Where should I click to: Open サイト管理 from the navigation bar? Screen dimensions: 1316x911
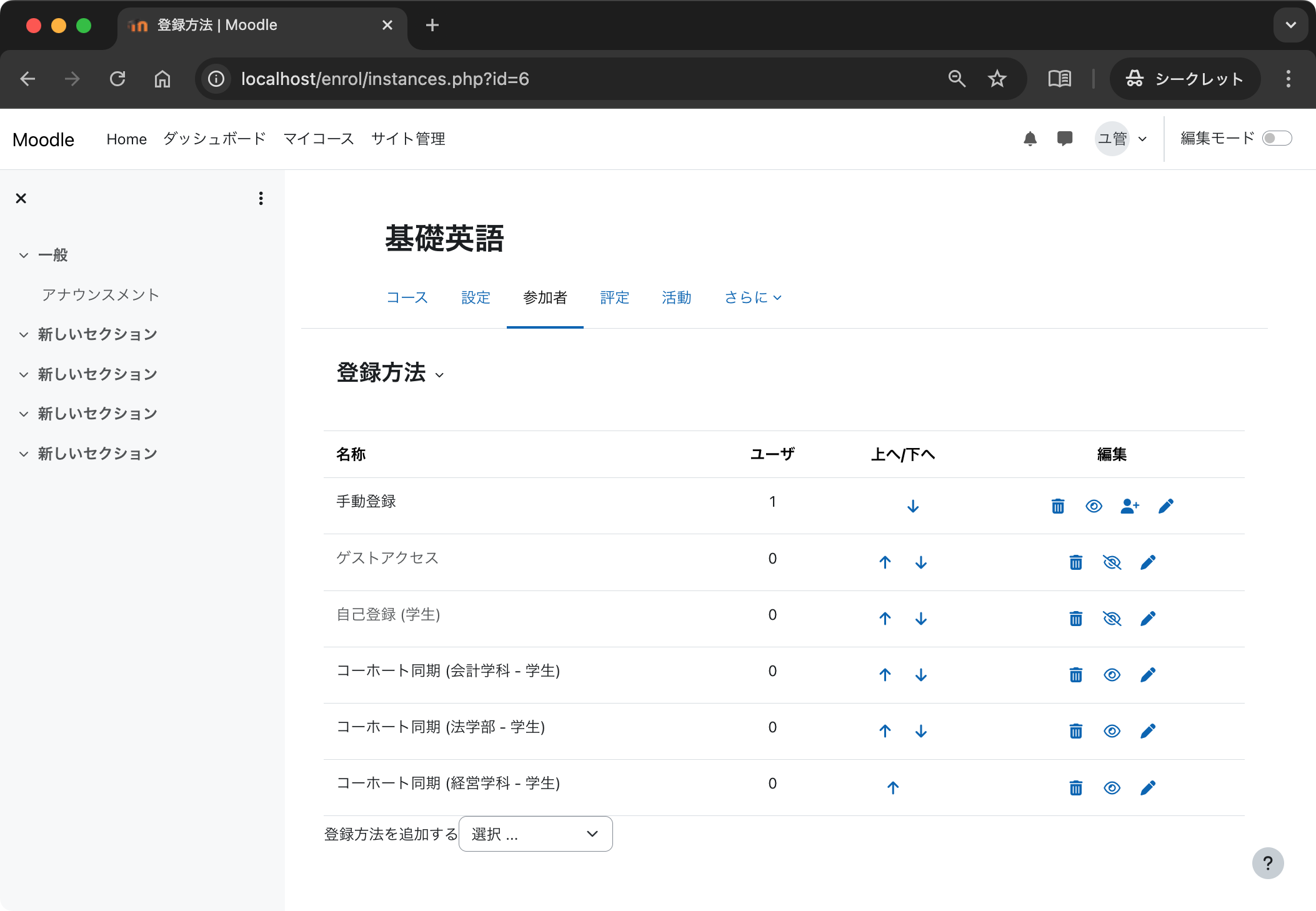(x=408, y=139)
